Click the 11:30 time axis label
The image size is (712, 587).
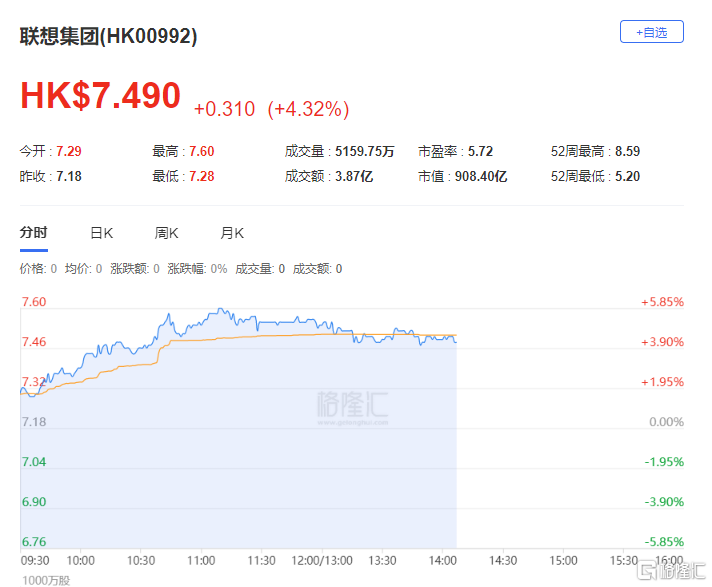pos(262,561)
